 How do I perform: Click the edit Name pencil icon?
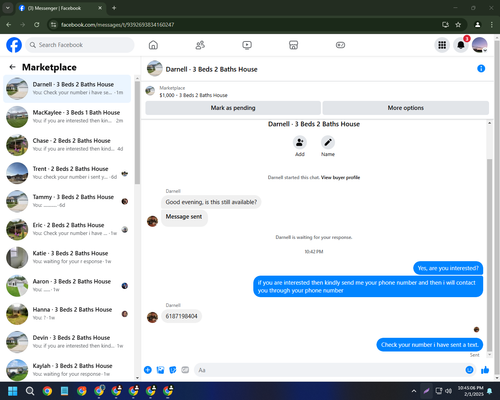tap(328, 142)
